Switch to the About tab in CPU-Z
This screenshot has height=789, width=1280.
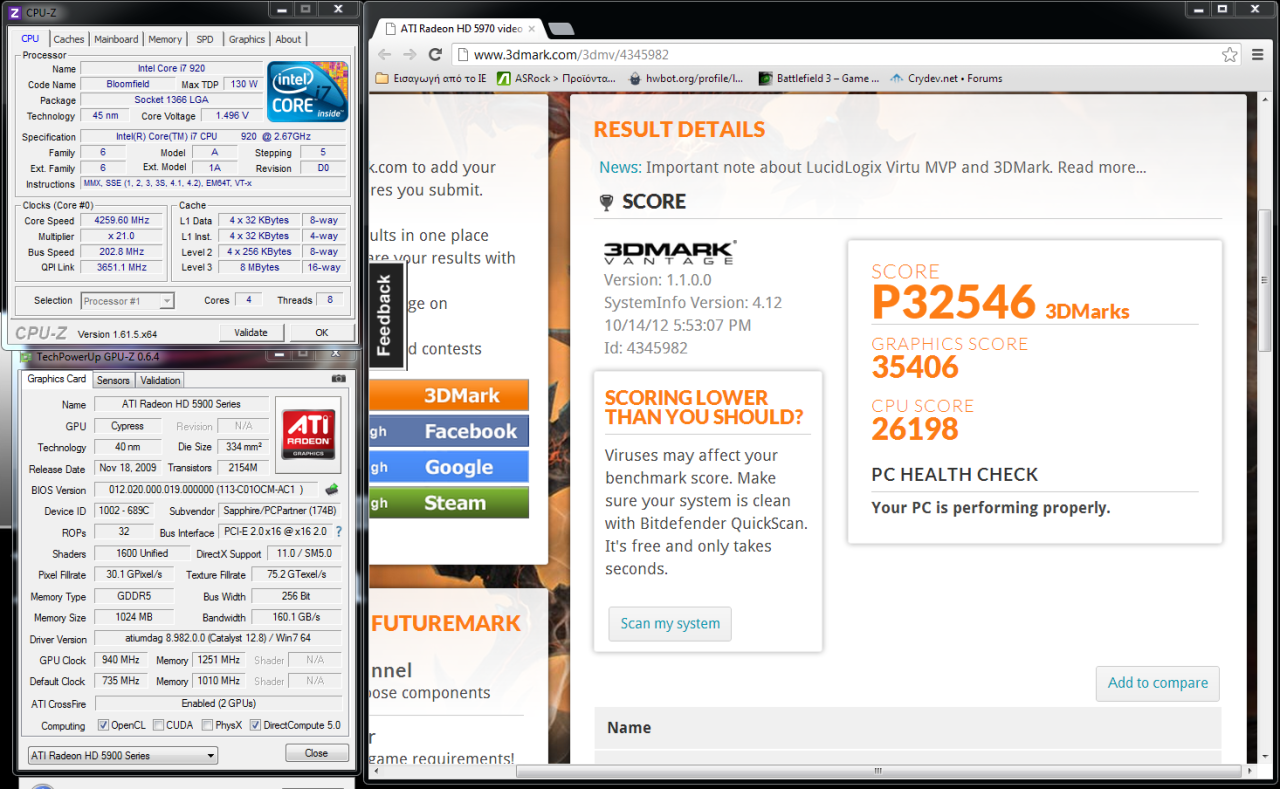coord(288,39)
